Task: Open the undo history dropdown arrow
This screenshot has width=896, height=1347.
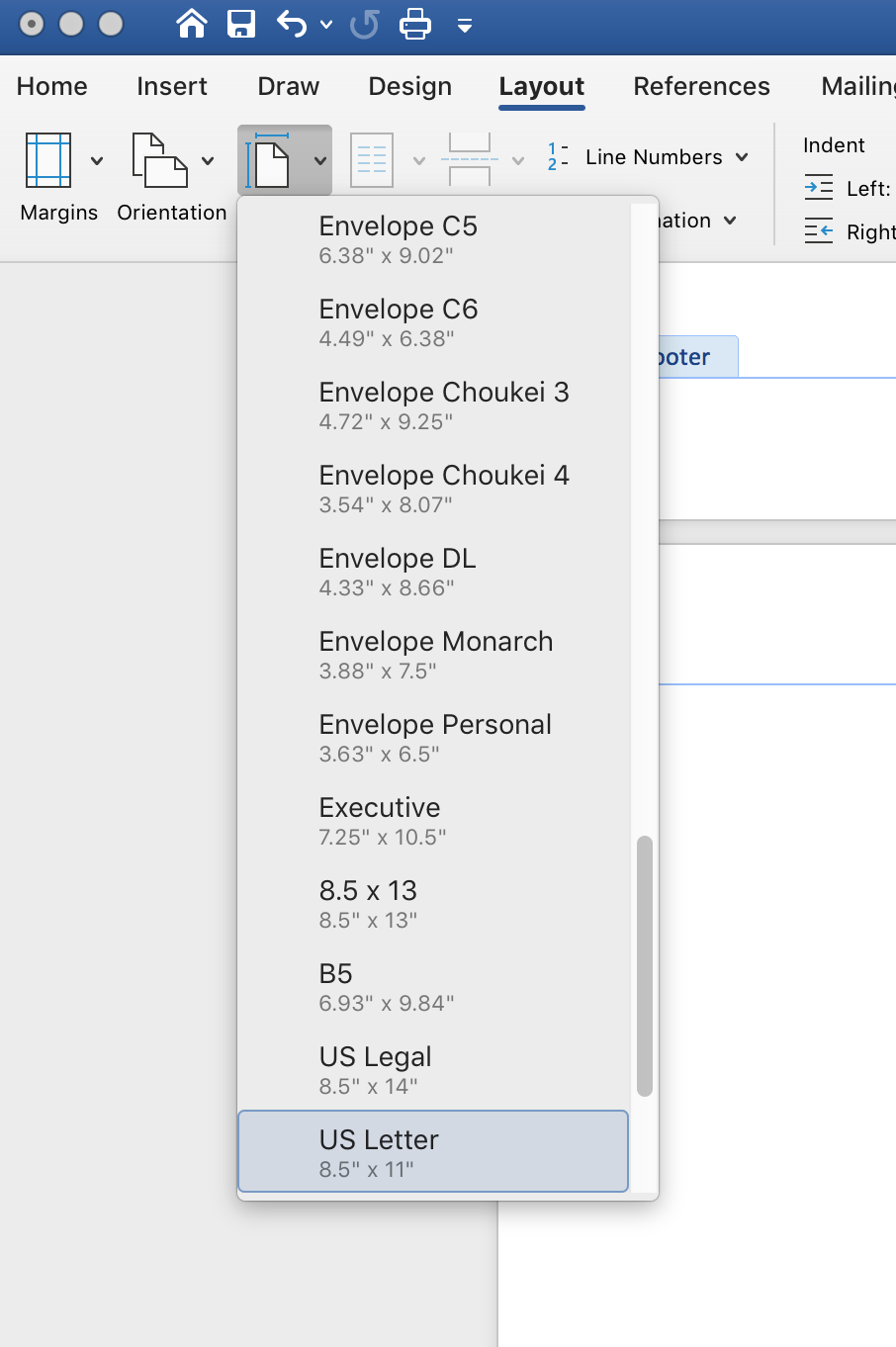Action: coord(326,24)
